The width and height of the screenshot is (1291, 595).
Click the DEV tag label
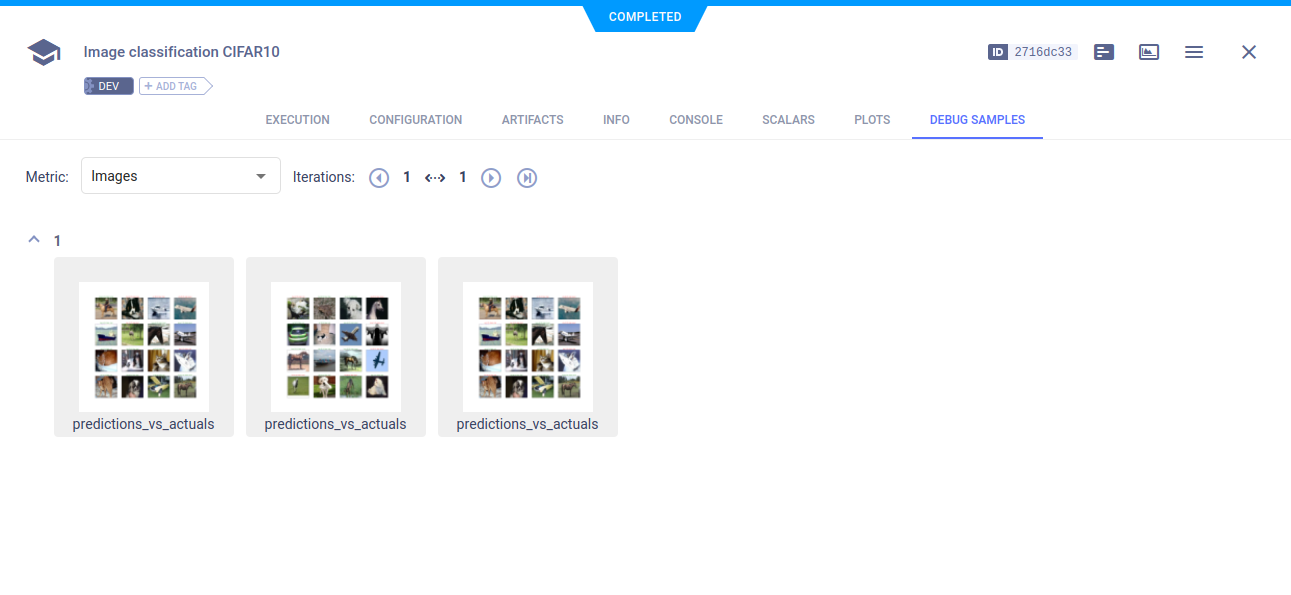click(x=108, y=87)
